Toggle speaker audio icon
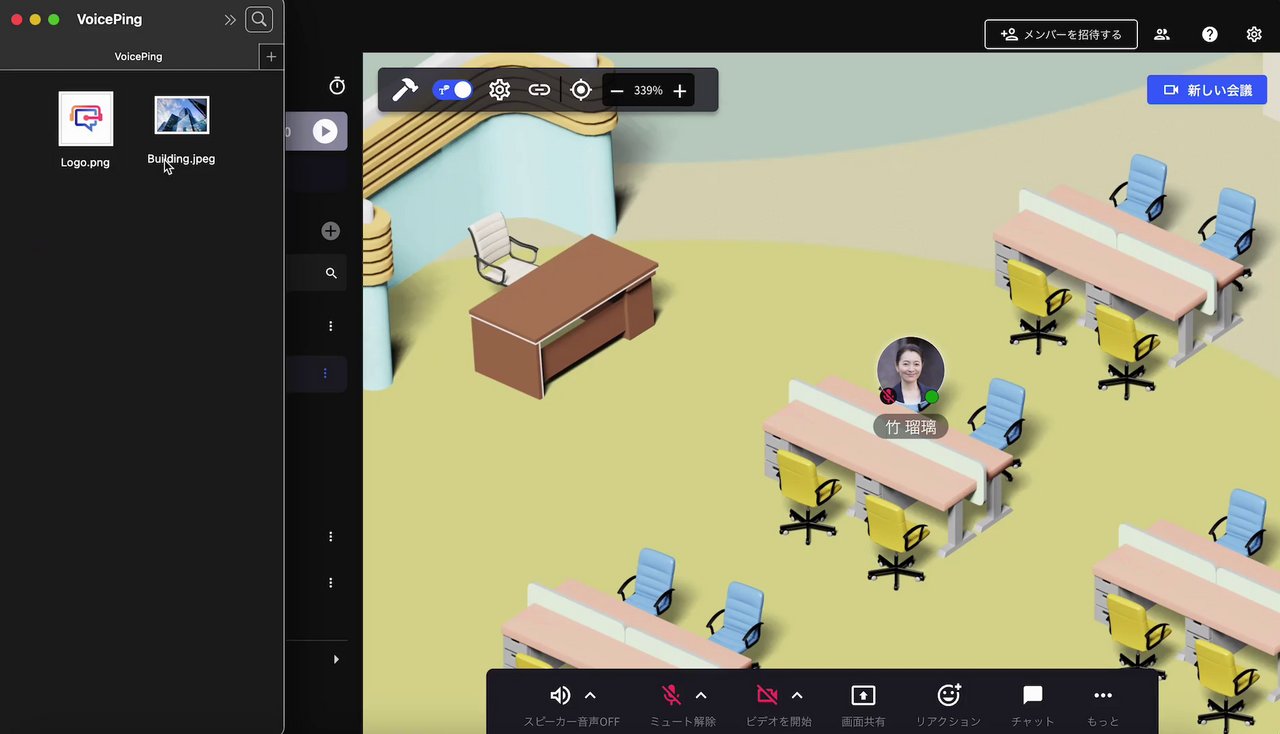This screenshot has height=734, width=1280. tap(560, 695)
